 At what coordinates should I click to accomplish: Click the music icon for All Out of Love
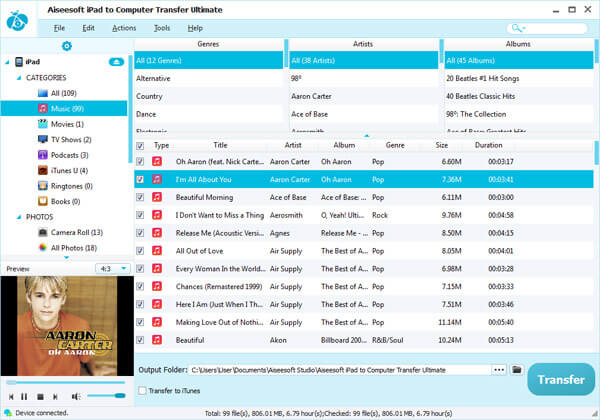(x=157, y=251)
